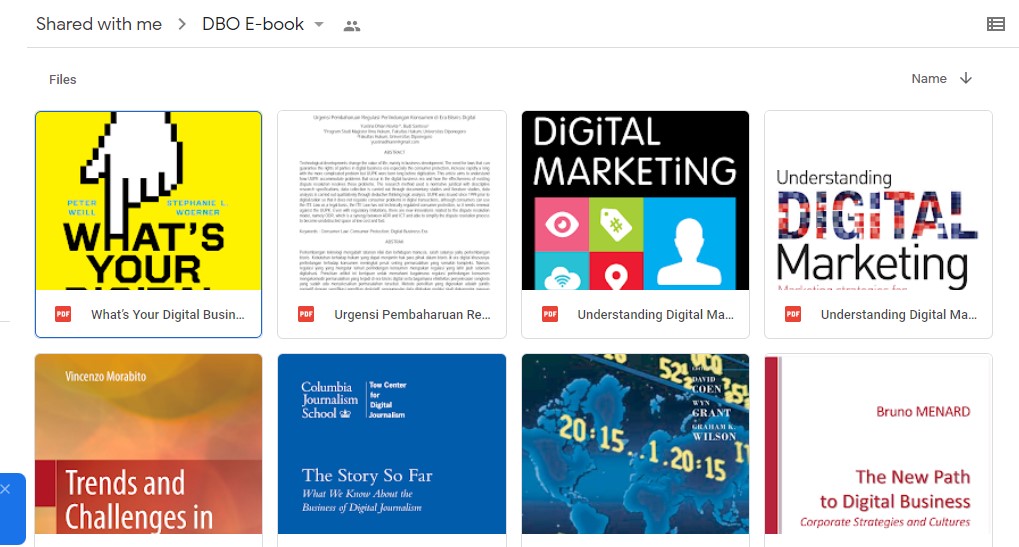Click DBO E-book breadcrumb name
Image resolution: width=1019 pixels, height=547 pixels.
[x=253, y=24]
